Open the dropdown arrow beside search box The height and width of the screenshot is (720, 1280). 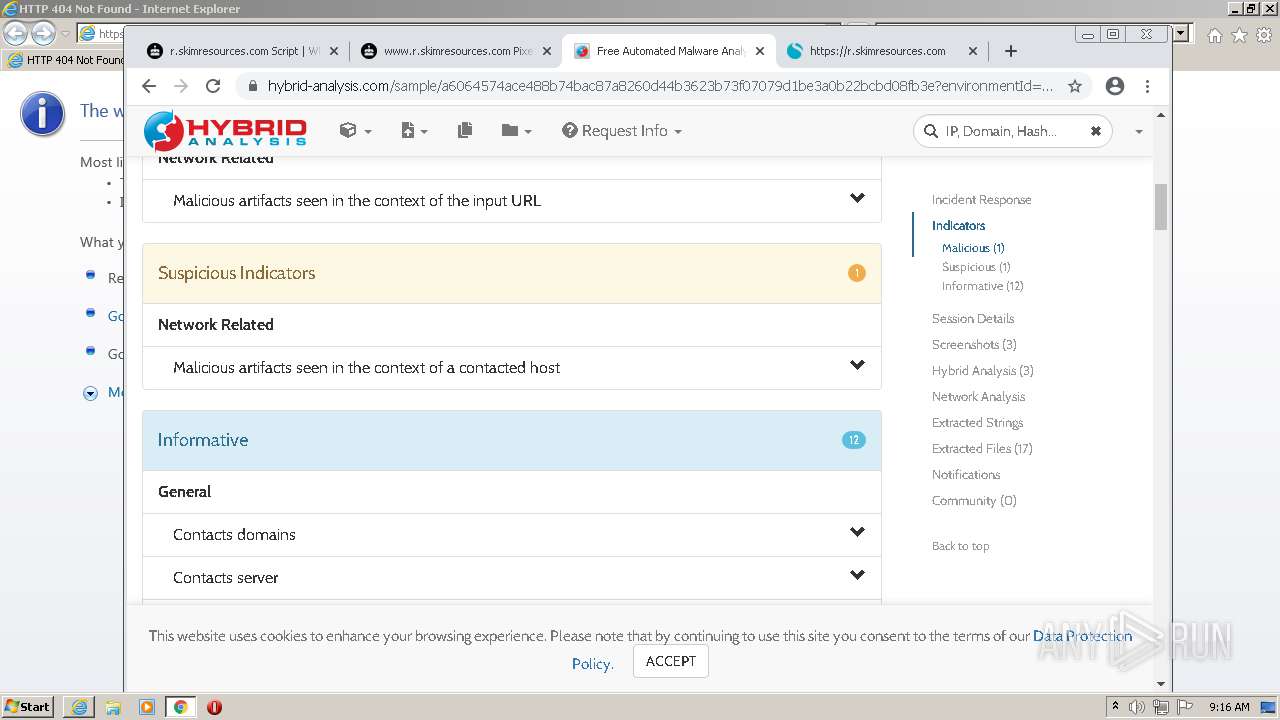point(1138,132)
